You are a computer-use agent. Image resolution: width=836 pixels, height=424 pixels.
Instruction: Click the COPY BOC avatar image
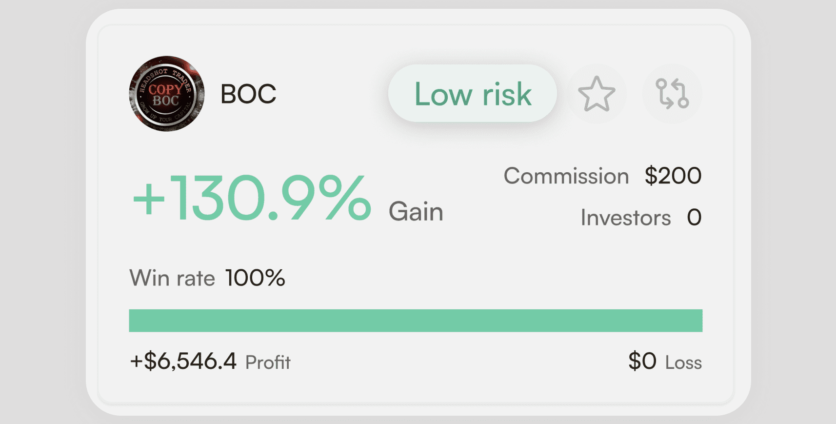tap(166, 94)
